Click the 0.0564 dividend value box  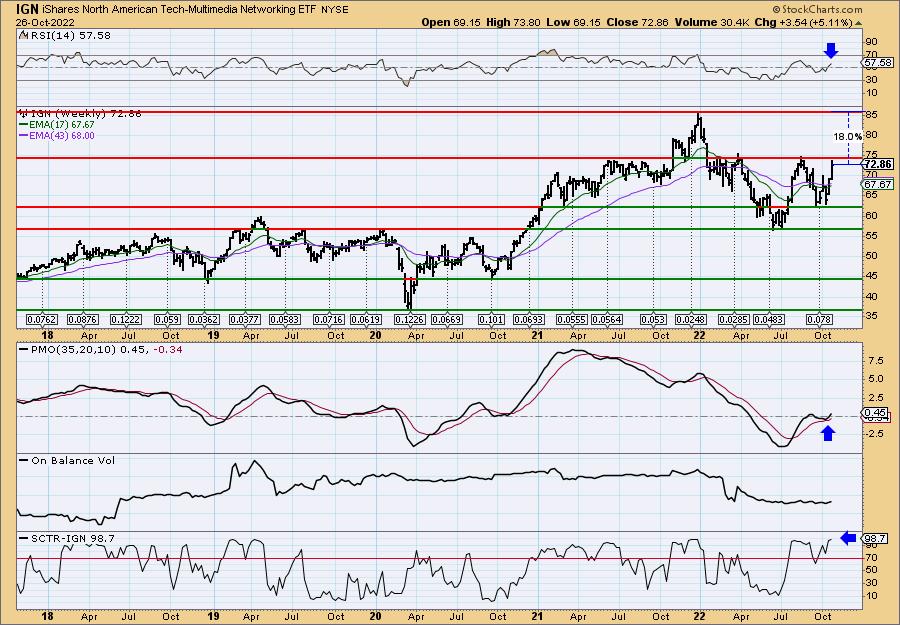click(x=608, y=319)
